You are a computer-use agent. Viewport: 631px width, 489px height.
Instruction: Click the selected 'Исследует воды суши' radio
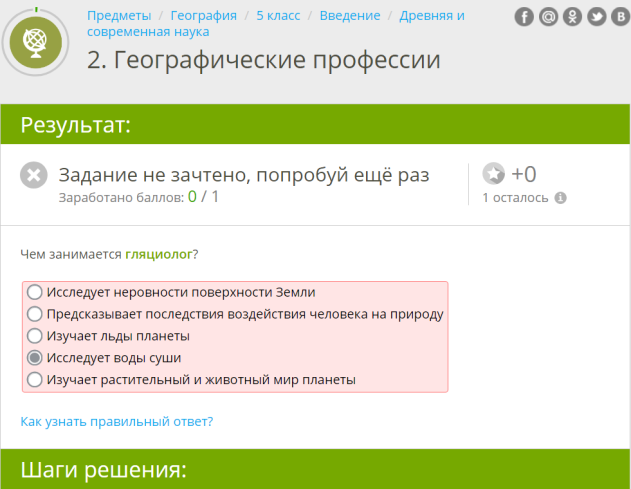(35, 358)
